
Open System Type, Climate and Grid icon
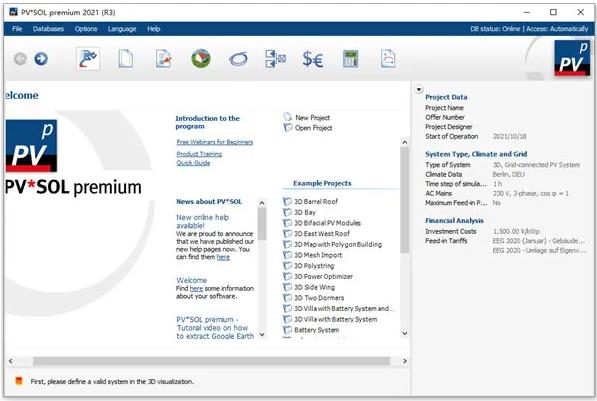(164, 59)
